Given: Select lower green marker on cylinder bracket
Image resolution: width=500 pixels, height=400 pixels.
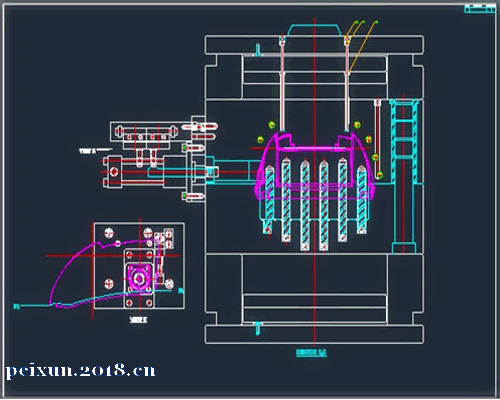Looking at the screenshot, I should tap(184, 196).
